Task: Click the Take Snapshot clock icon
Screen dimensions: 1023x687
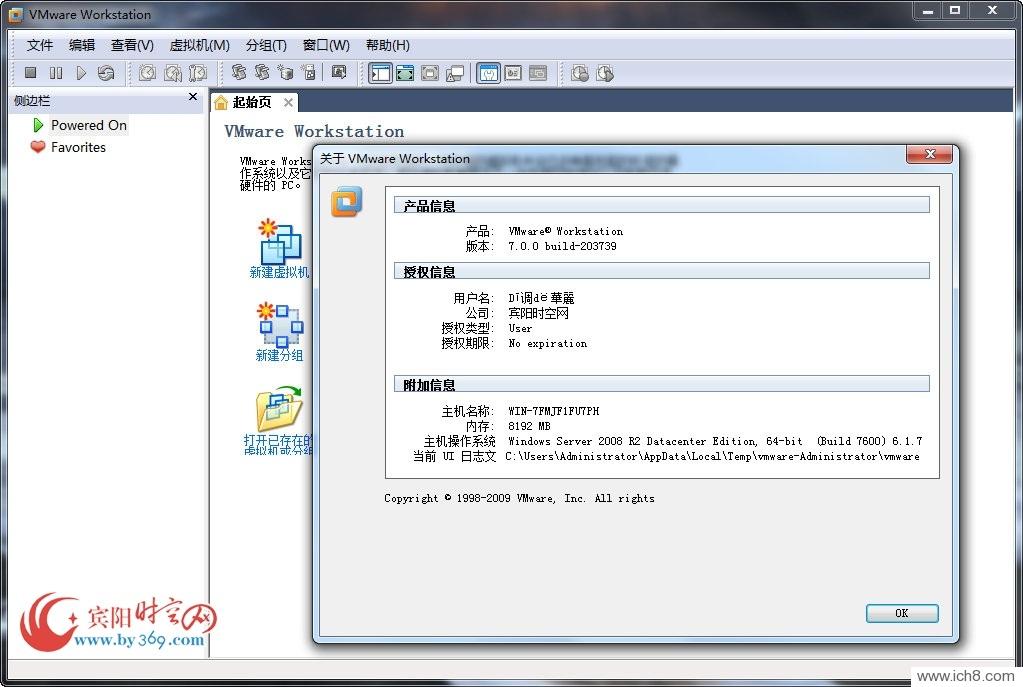Action: (147, 73)
